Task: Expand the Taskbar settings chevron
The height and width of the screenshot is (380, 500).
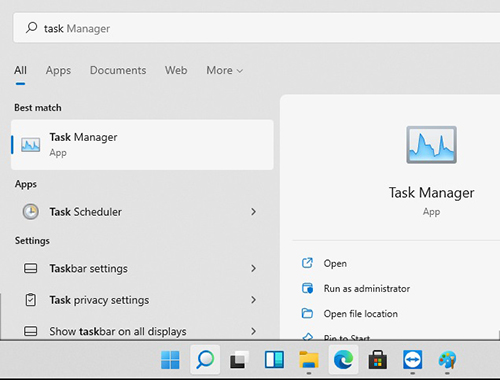Action: (x=254, y=268)
